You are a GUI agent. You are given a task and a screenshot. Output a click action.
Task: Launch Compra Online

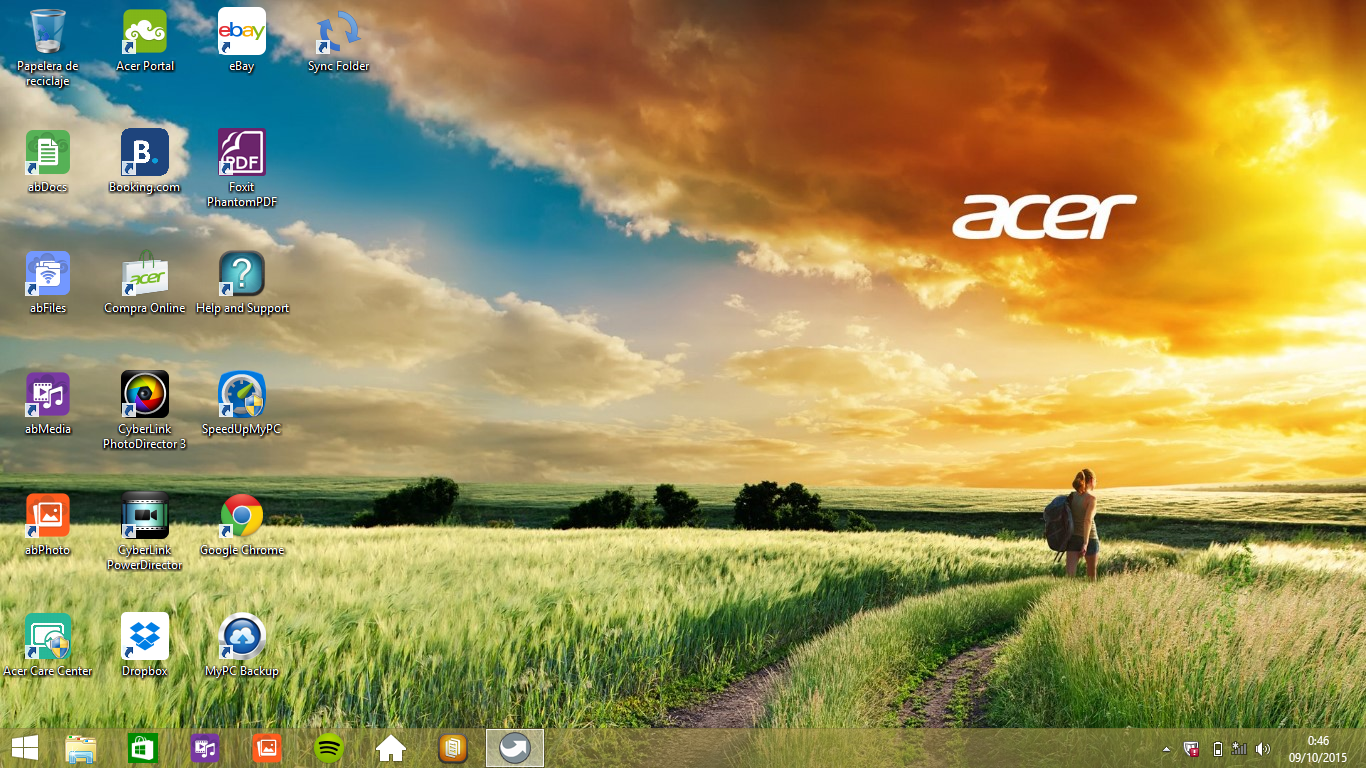[143, 275]
